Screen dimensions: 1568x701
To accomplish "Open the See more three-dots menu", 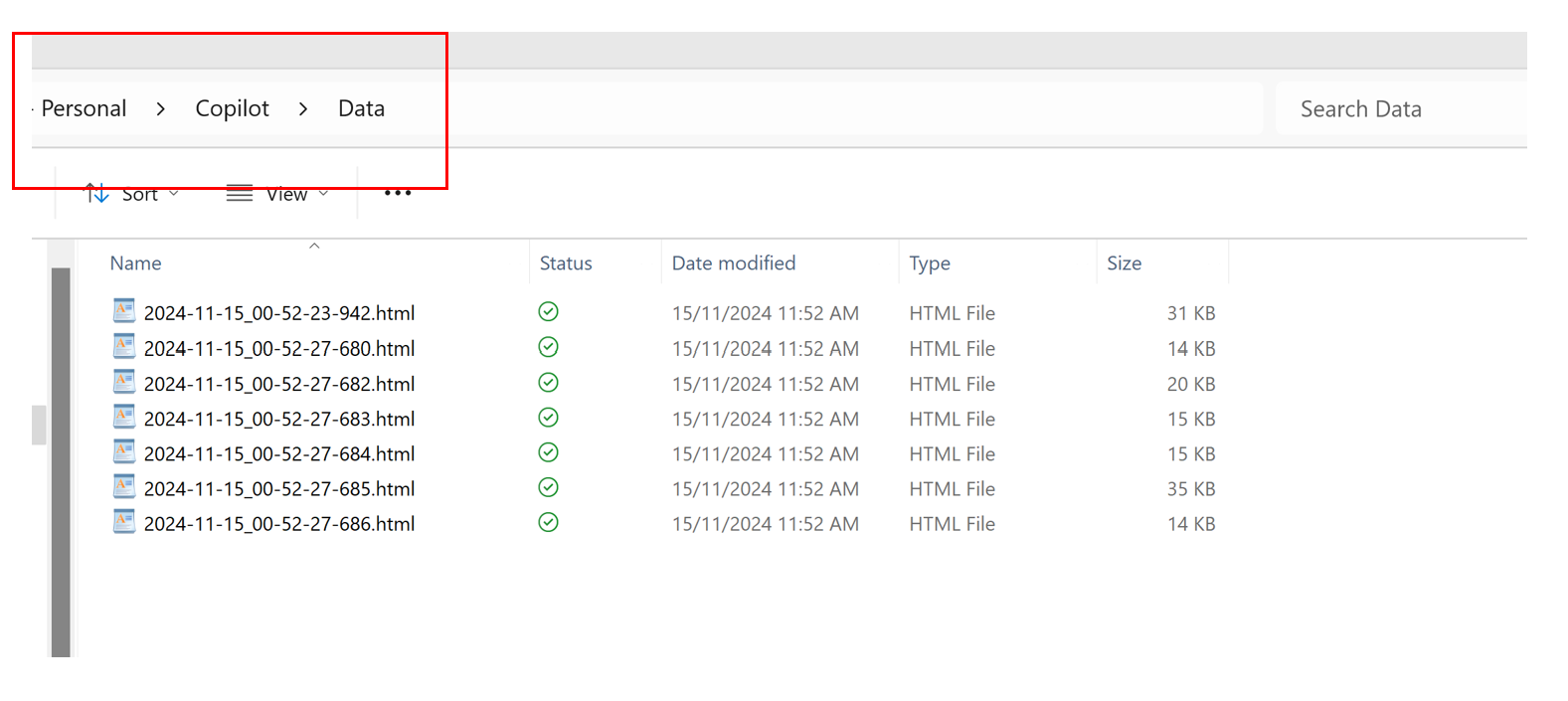I will tap(398, 193).
